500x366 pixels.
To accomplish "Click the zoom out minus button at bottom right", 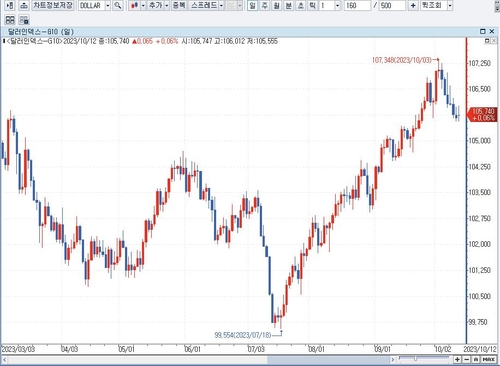I will click(x=467, y=360).
